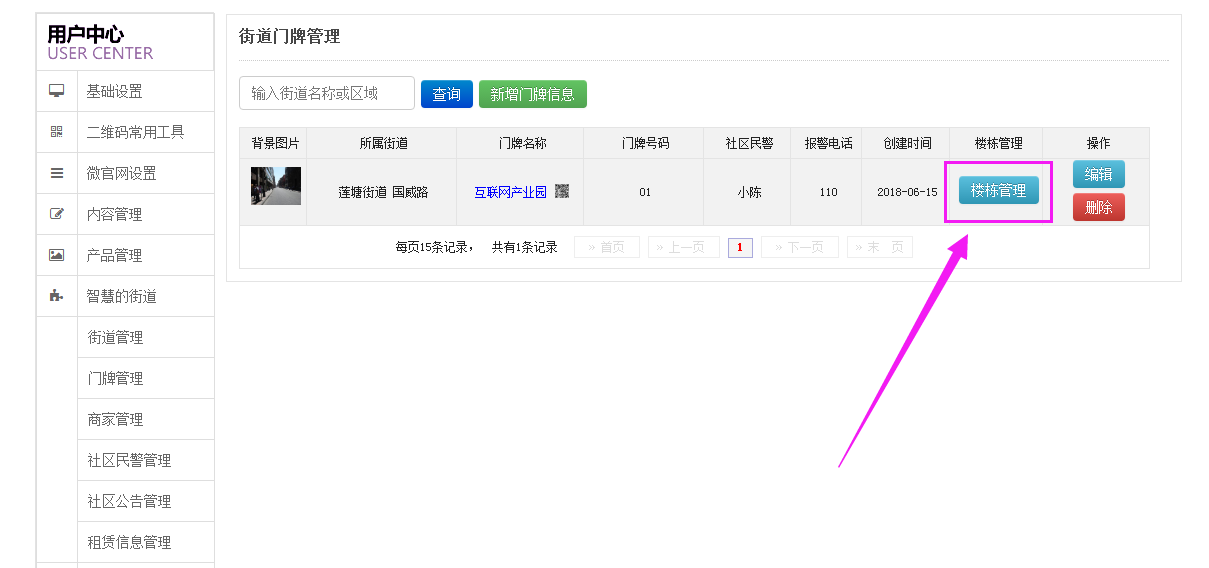This screenshot has width=1209, height=568.
Task: Click the 所属街道 column header
Action: (x=383, y=143)
